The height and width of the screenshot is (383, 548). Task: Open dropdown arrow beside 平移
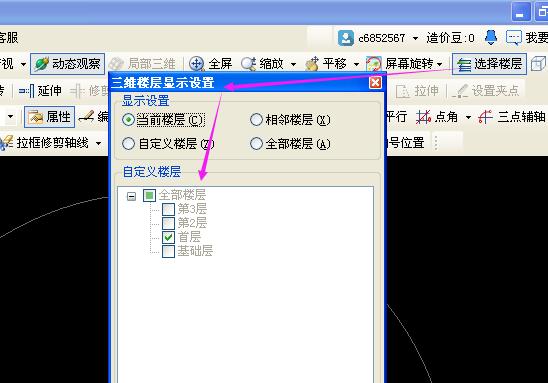pyautogui.click(x=356, y=64)
